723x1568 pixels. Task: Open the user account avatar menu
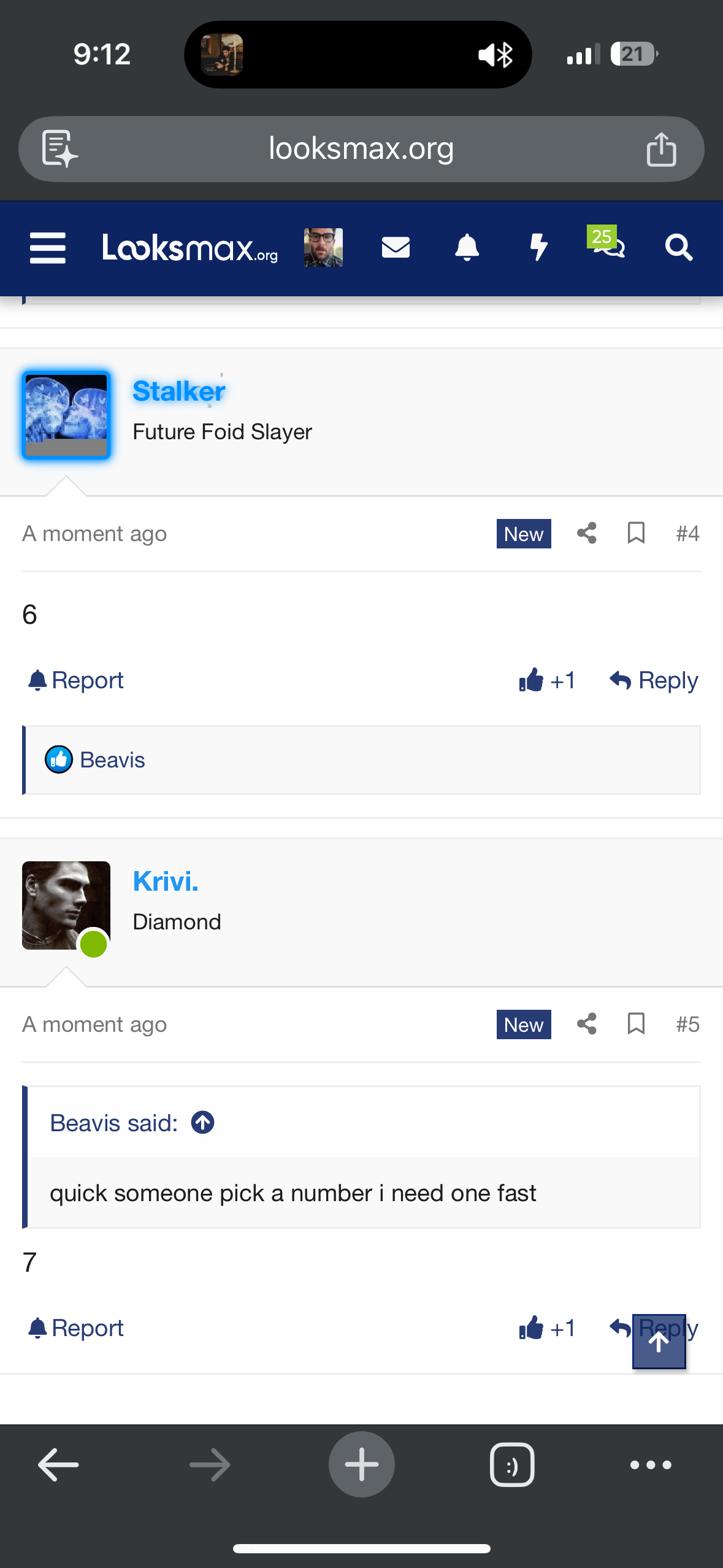[x=323, y=248]
